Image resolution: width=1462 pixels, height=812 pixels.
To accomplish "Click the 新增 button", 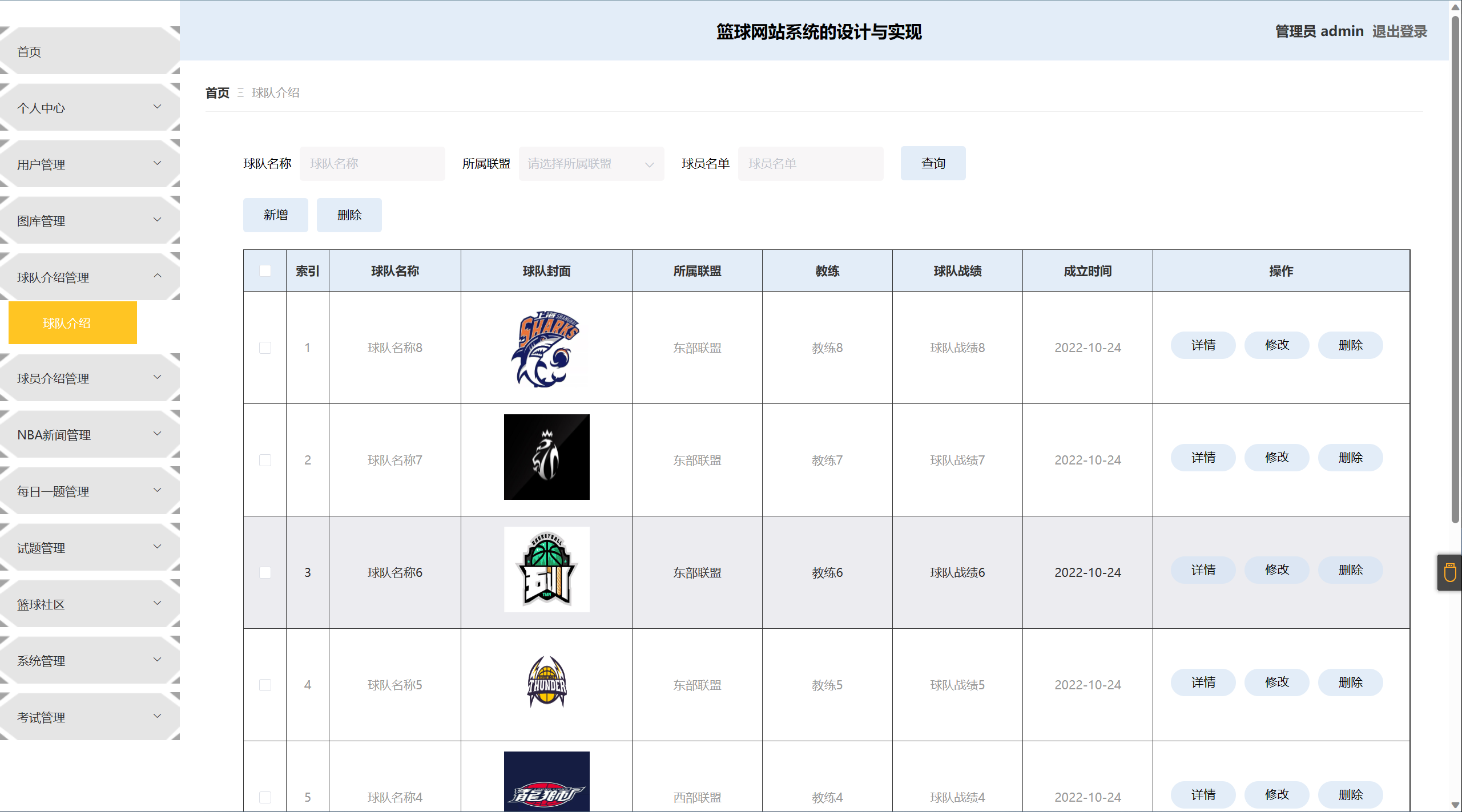I will [275, 215].
